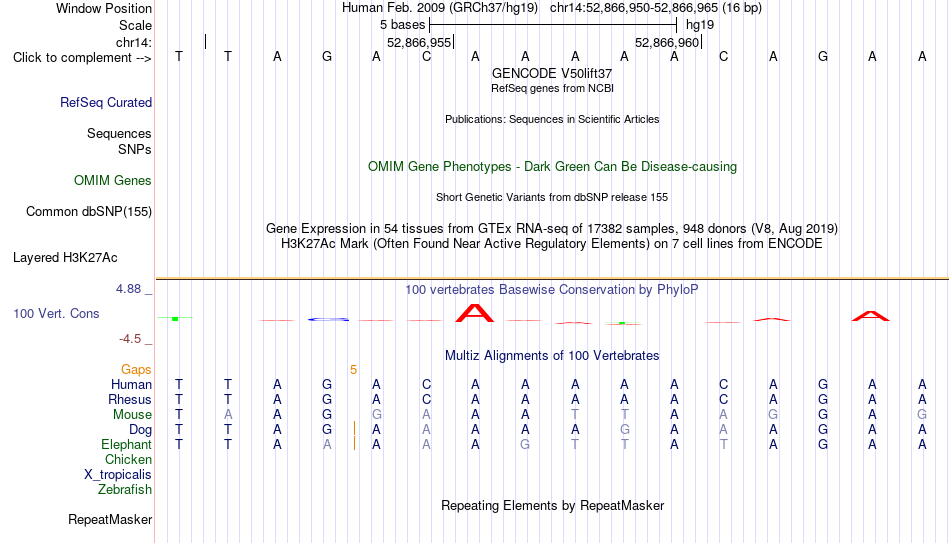Click the Window Position label
The height and width of the screenshot is (543, 950).
[x=104, y=8]
